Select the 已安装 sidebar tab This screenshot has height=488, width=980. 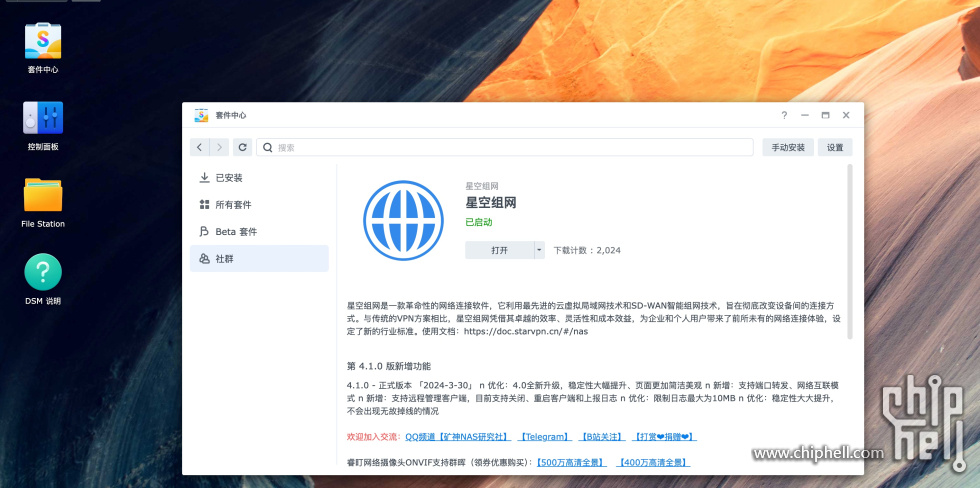point(259,177)
